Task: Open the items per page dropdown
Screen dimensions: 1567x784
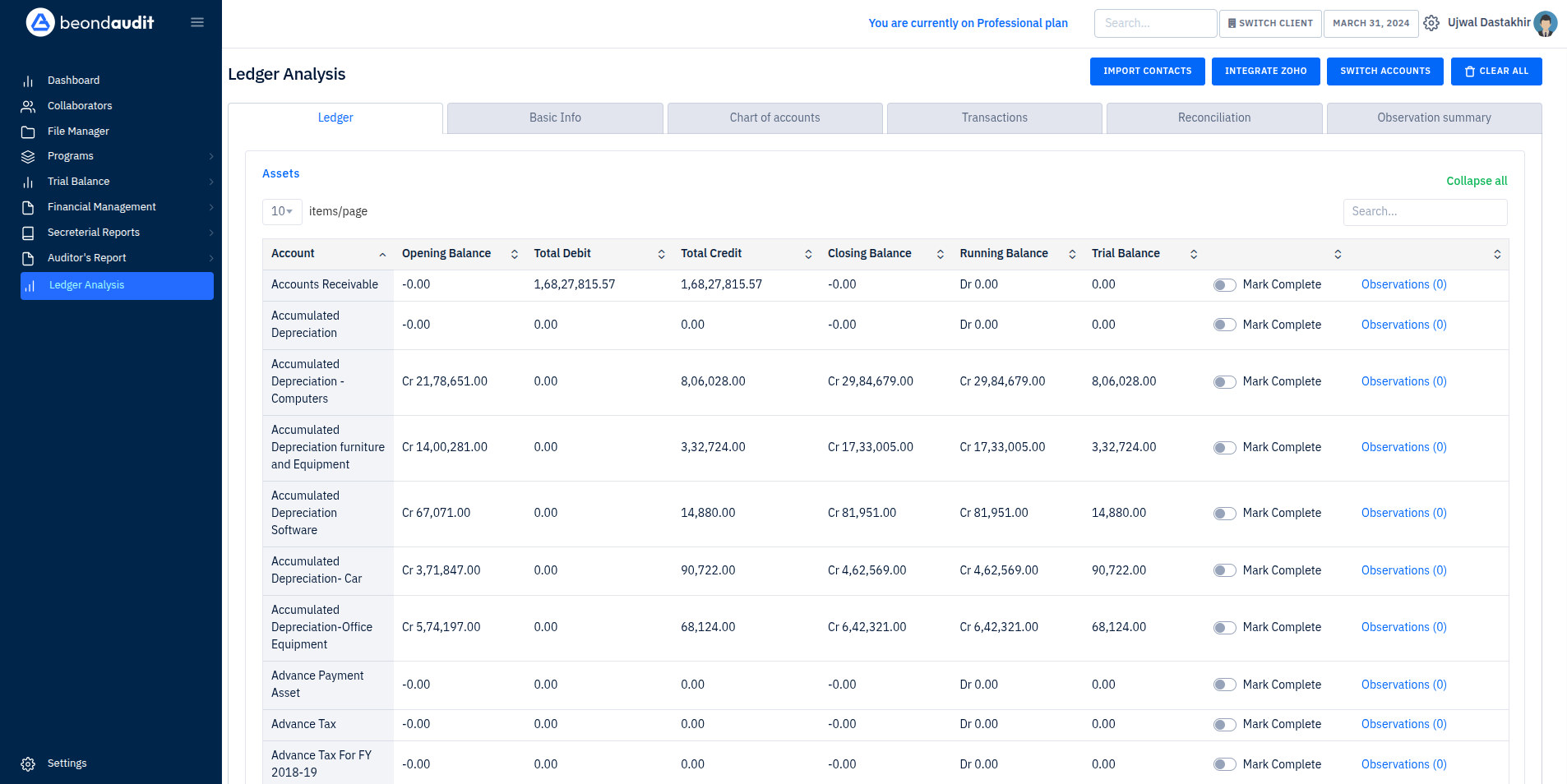Action: pos(281,211)
